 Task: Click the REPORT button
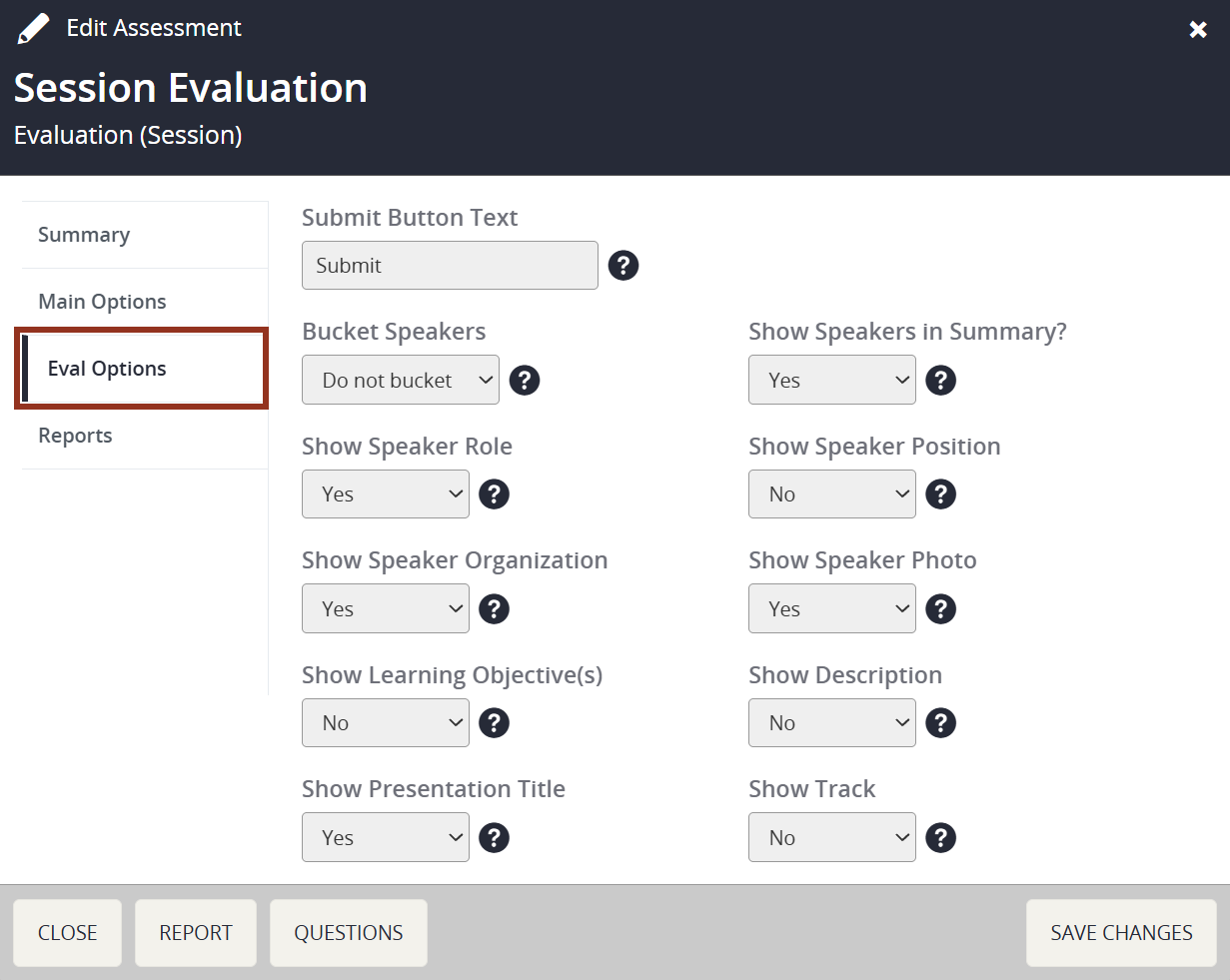(196, 933)
